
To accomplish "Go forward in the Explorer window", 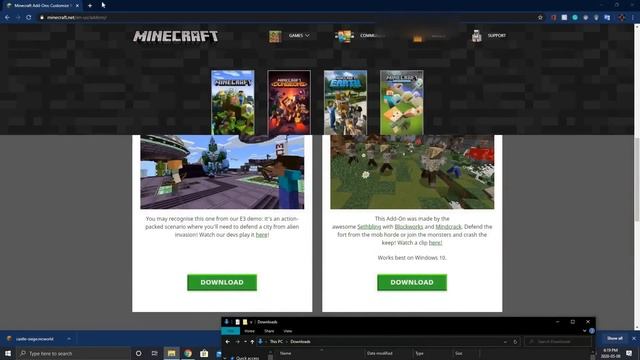I will 238,342.
